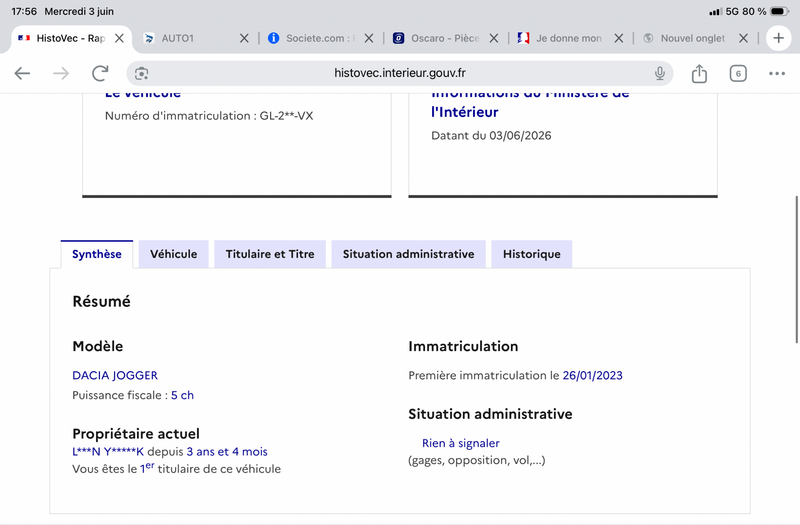Tap the 17:56 clock in status bar
The image size is (800, 525).
pyautogui.click(x=24, y=11)
